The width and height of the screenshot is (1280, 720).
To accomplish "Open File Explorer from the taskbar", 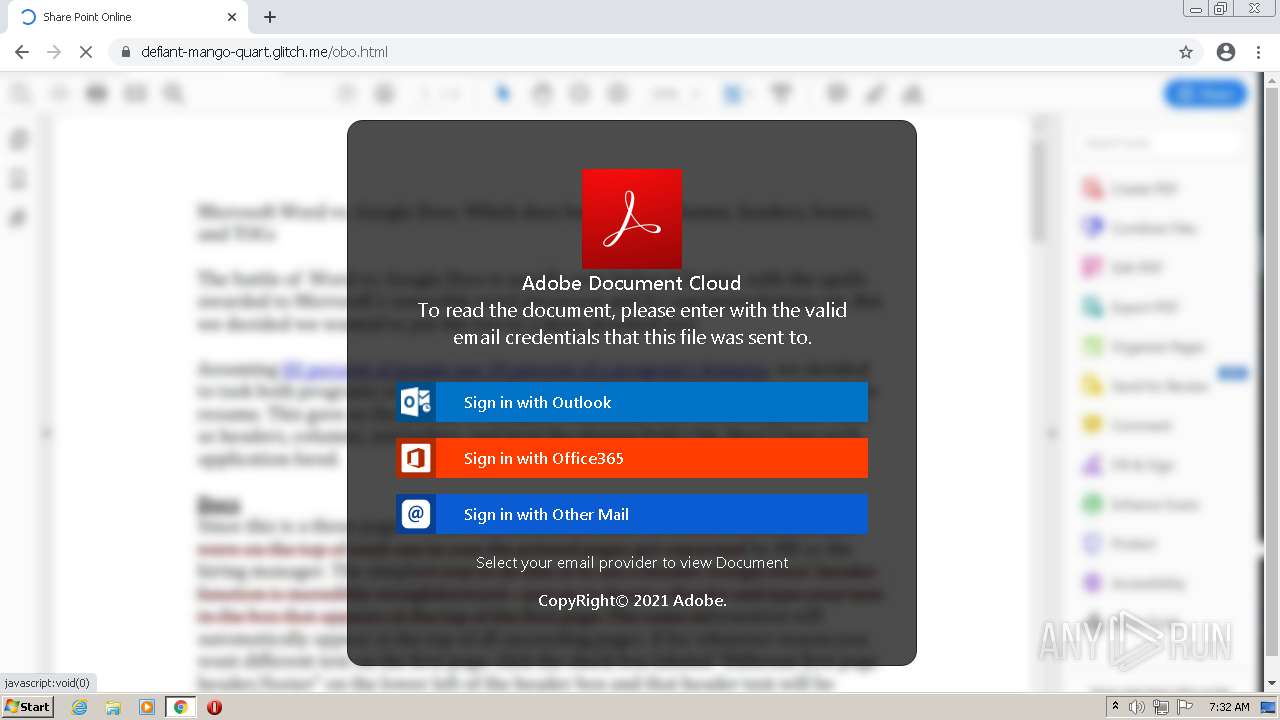I will click(113, 707).
